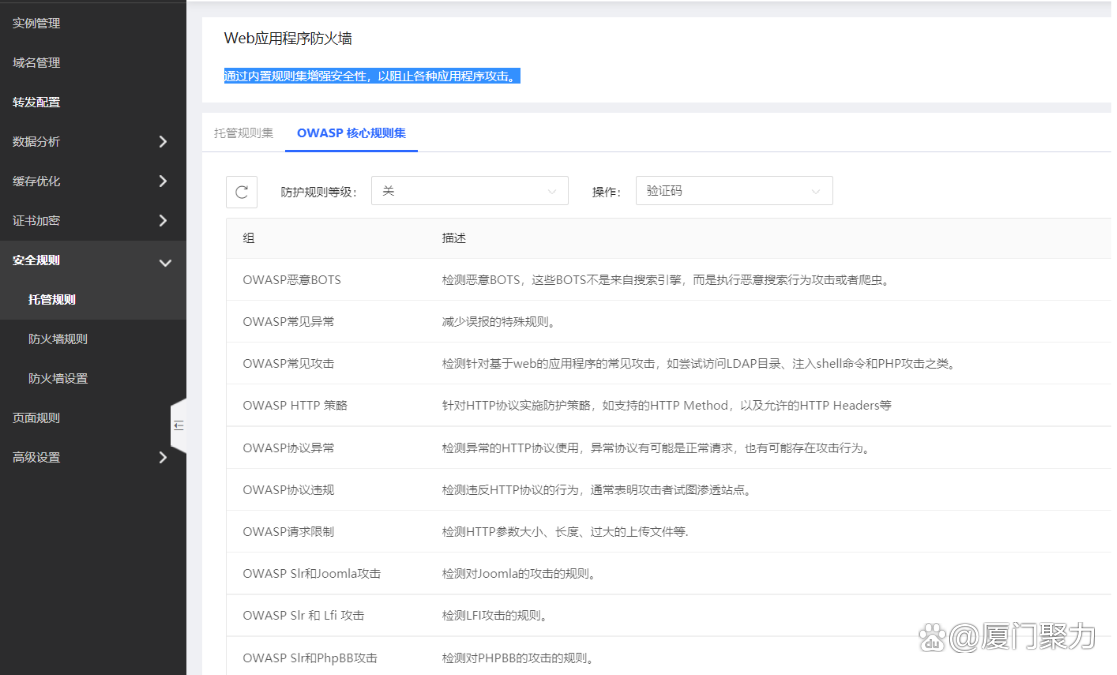Collapse sidebar with the handle icon
This screenshot has height=675, width=1117.
pyautogui.click(x=179, y=425)
